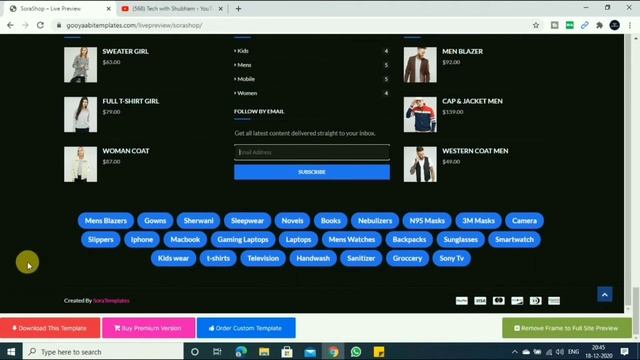Image resolution: width=640 pixels, height=360 pixels.
Task: Open the Mobile category link
Action: click(x=246, y=79)
